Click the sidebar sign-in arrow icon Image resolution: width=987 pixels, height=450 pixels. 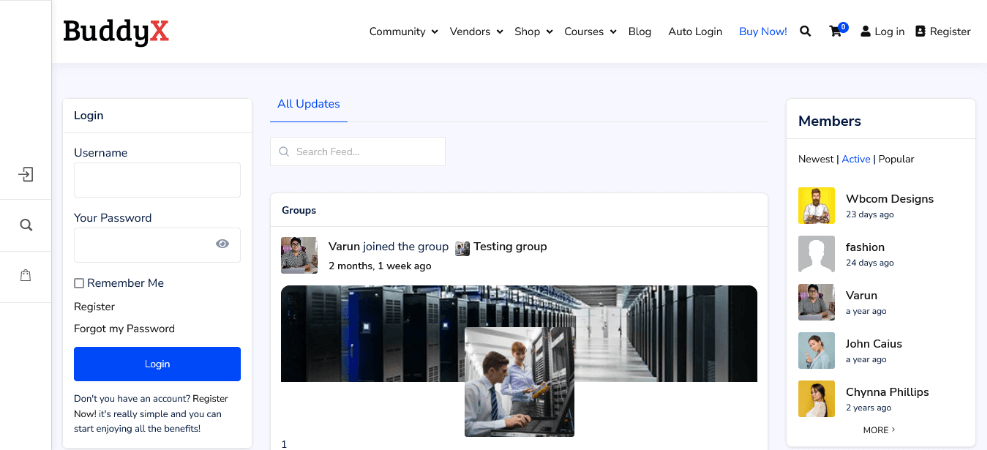(x=26, y=174)
